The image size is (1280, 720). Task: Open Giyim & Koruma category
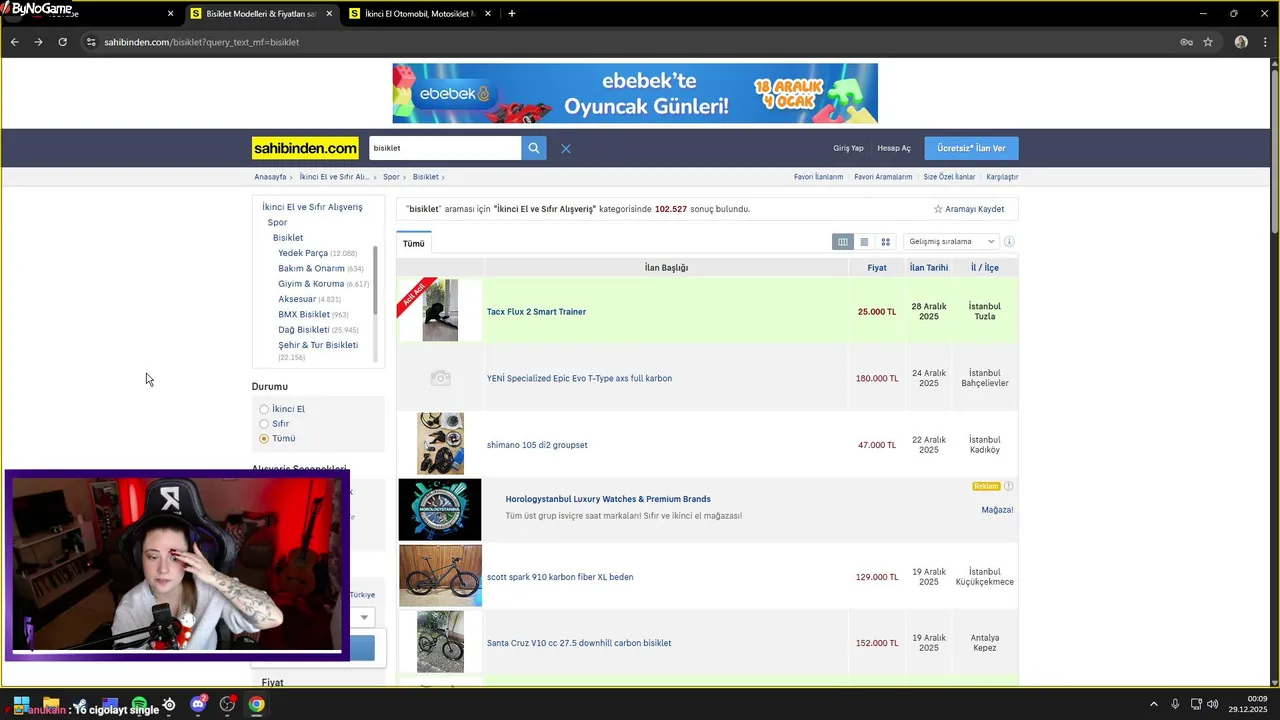pos(311,284)
